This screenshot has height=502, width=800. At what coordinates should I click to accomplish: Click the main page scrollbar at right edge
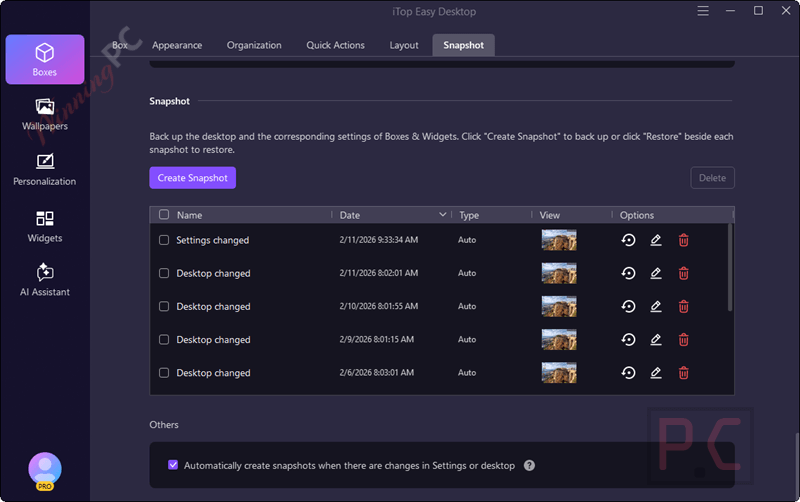[x=797, y=467]
